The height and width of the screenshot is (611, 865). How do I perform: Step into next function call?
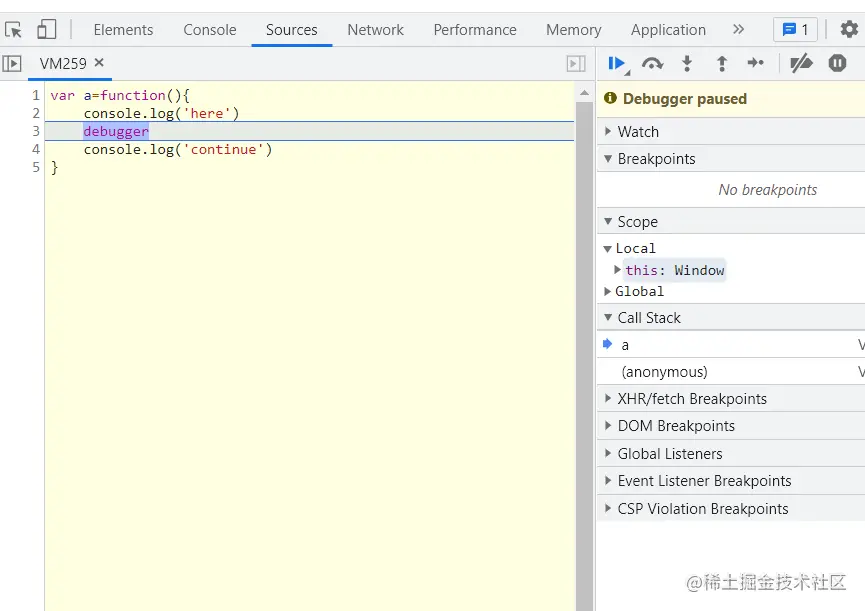[x=687, y=64]
